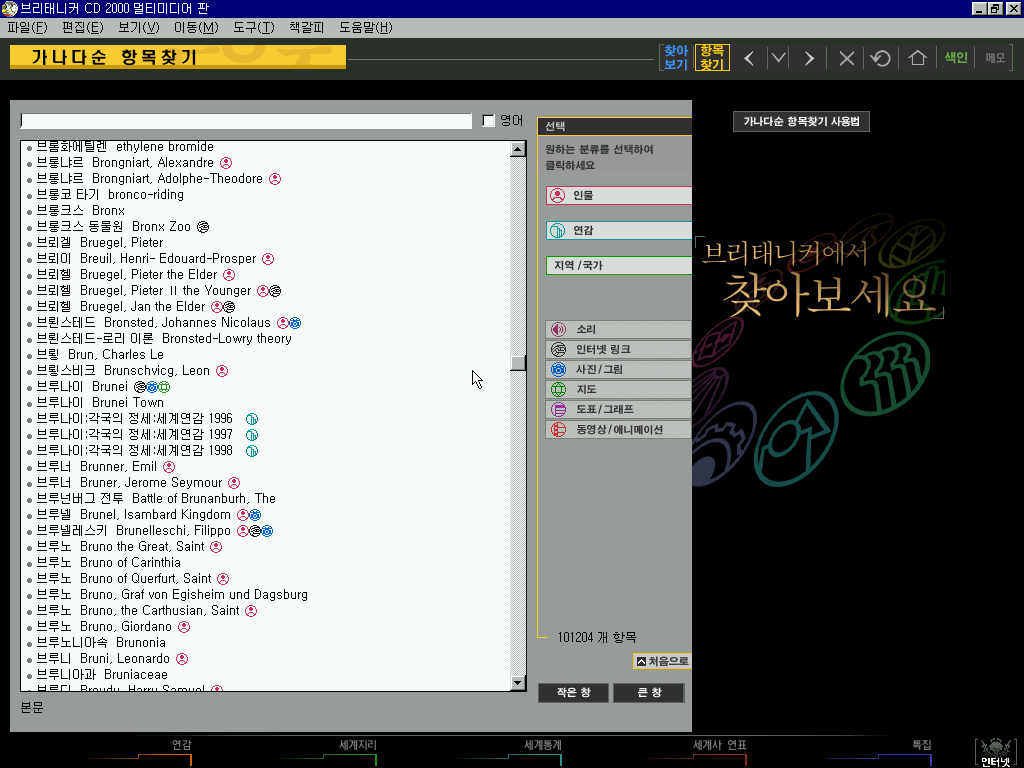Filter by 연감 yearbook category
The width and height of the screenshot is (1024, 768).
618,231
